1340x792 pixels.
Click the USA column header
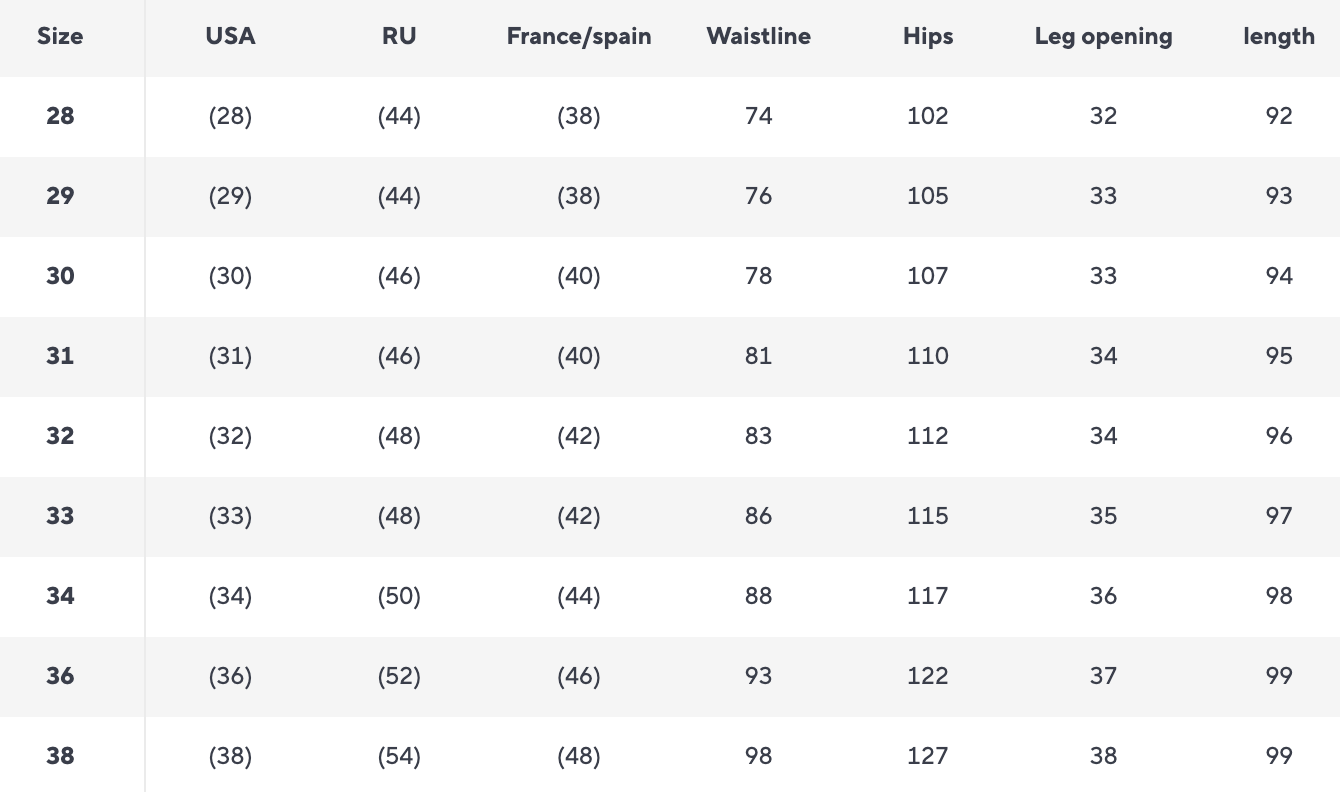click(230, 37)
